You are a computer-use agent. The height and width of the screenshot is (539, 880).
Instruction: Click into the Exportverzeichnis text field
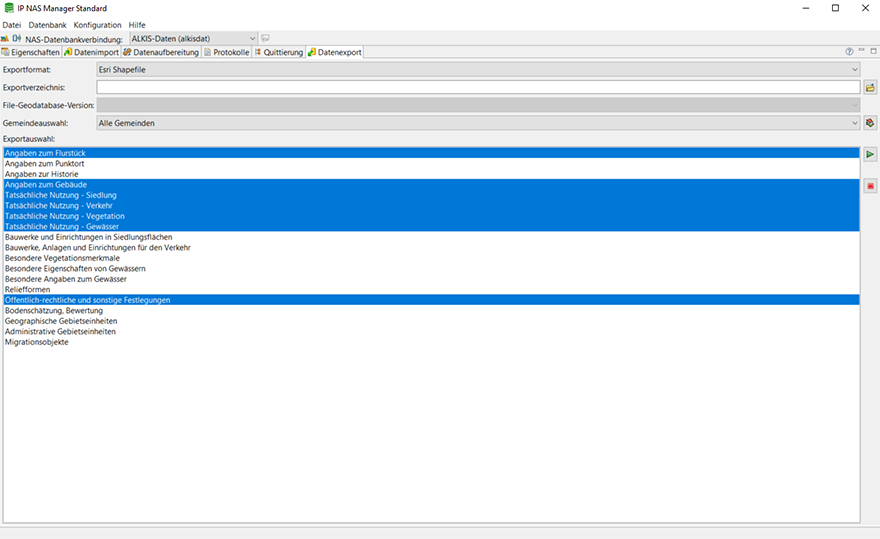click(478, 88)
